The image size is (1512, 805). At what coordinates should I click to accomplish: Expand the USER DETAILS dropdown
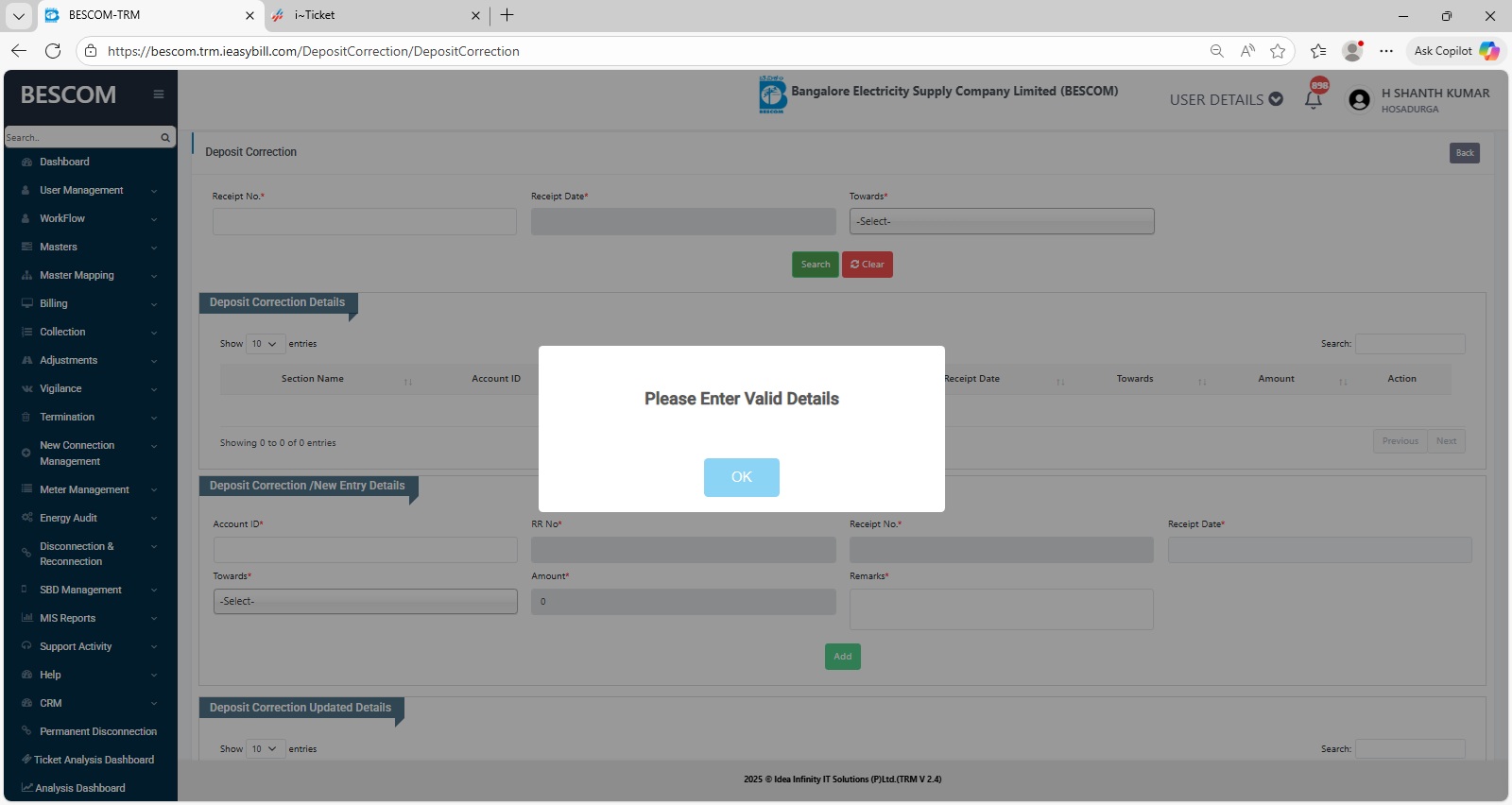coord(1226,99)
